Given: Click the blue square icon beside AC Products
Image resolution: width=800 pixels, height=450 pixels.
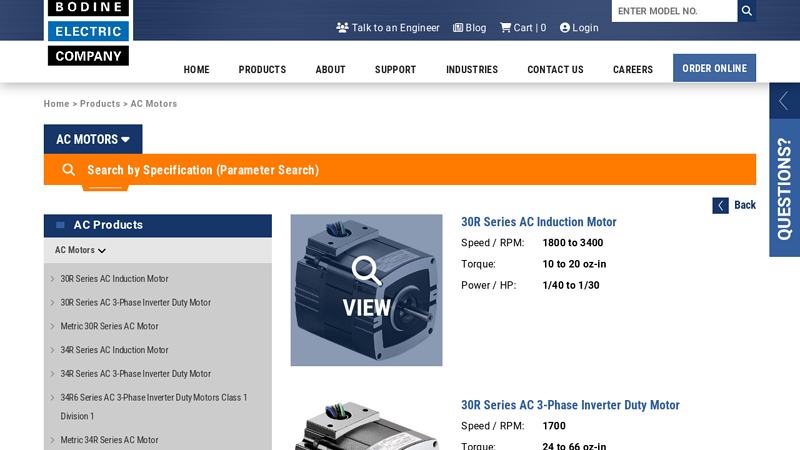Looking at the screenshot, I should [60, 225].
